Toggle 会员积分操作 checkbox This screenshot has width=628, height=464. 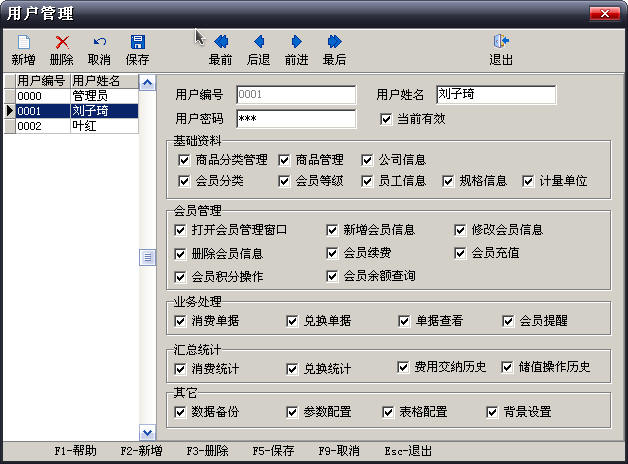tap(180, 277)
